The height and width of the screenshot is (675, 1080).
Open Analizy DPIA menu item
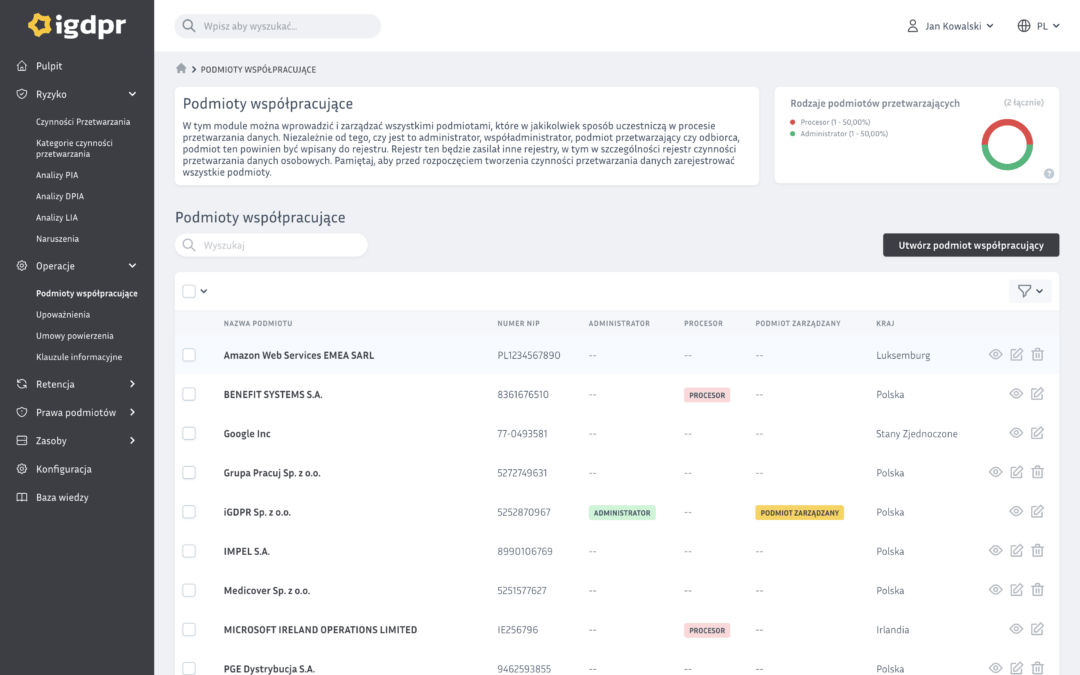click(x=60, y=196)
